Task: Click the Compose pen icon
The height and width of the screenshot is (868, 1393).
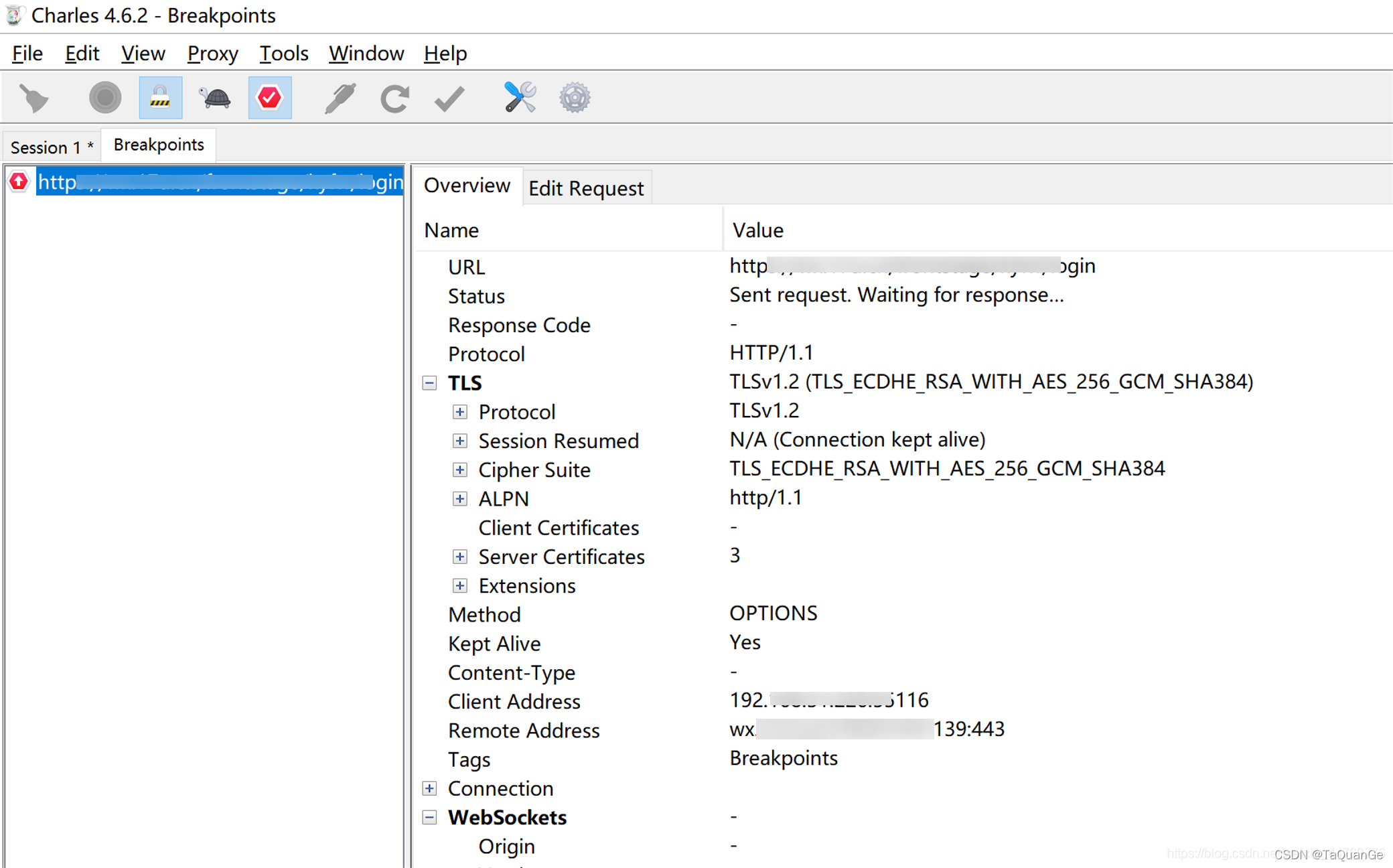Action: (x=340, y=98)
